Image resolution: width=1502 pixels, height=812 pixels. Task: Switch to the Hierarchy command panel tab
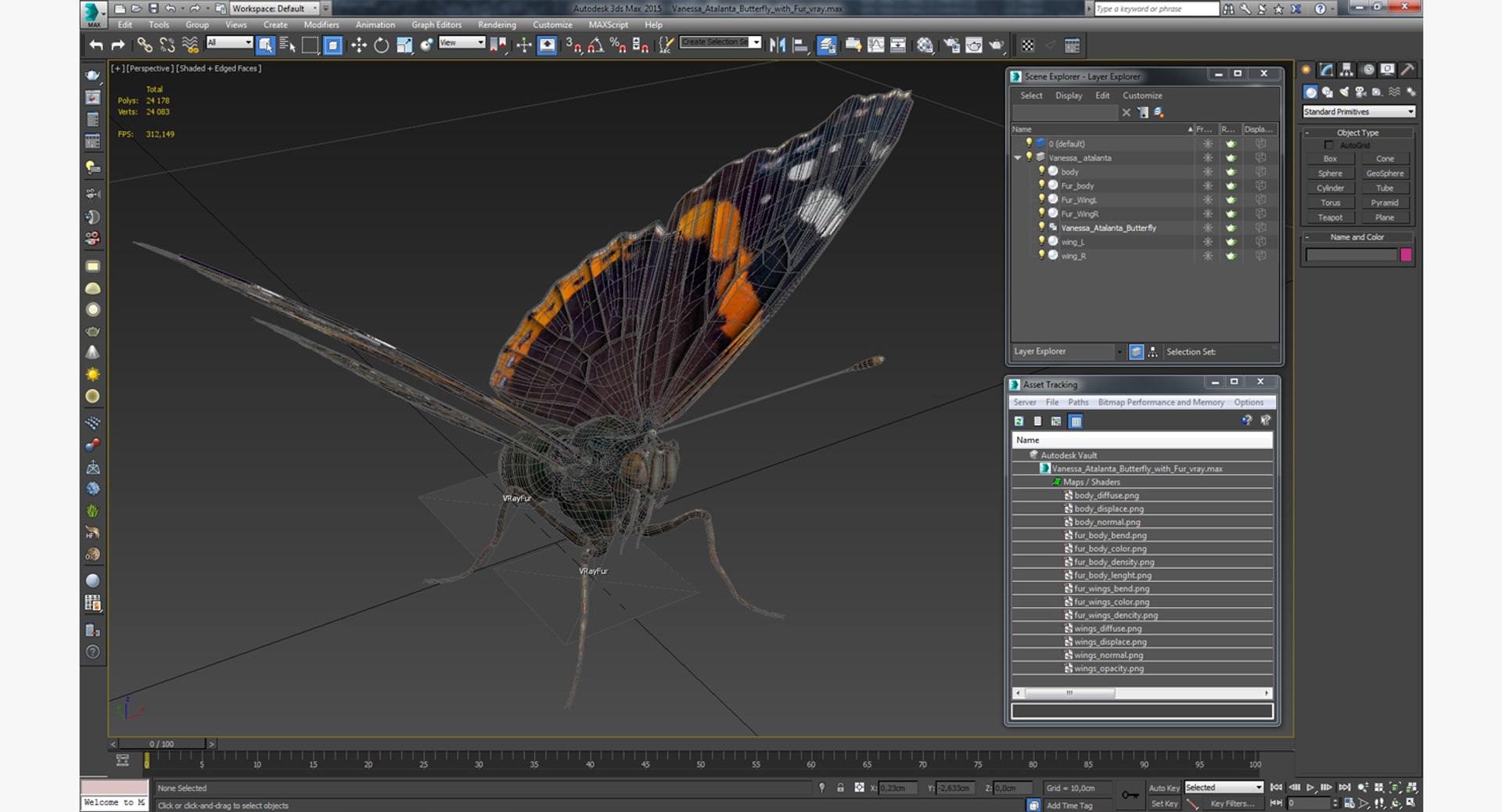click(1346, 70)
